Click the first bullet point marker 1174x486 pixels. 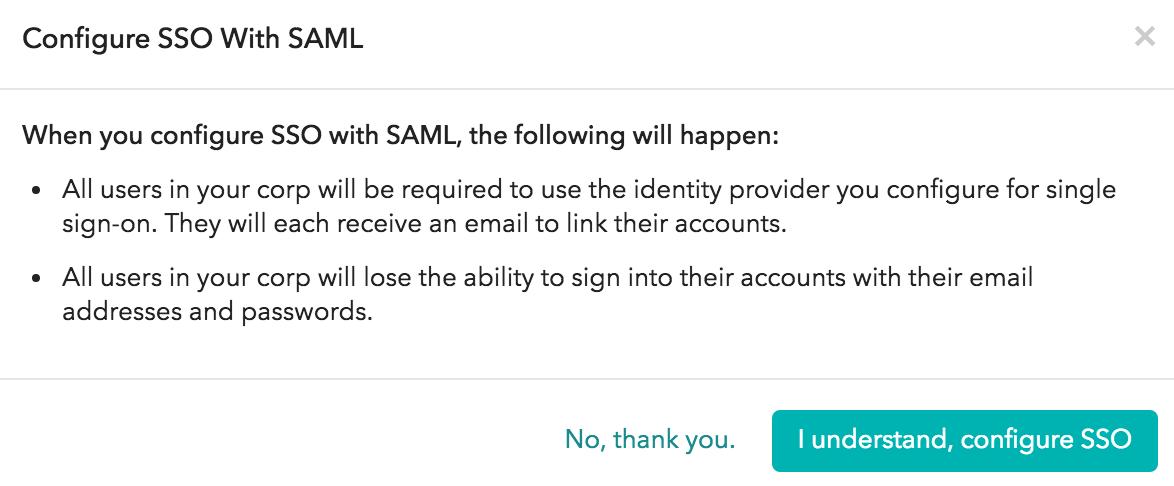click(37, 190)
